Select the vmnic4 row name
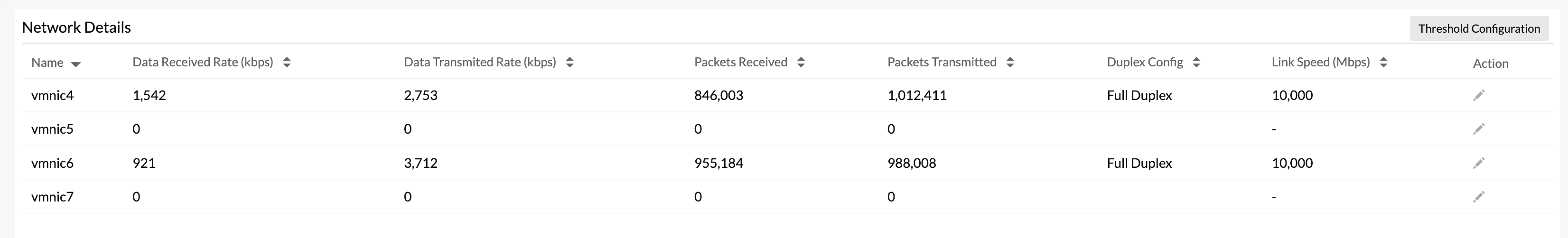Viewport: 1568px width, 238px height. tap(52, 95)
